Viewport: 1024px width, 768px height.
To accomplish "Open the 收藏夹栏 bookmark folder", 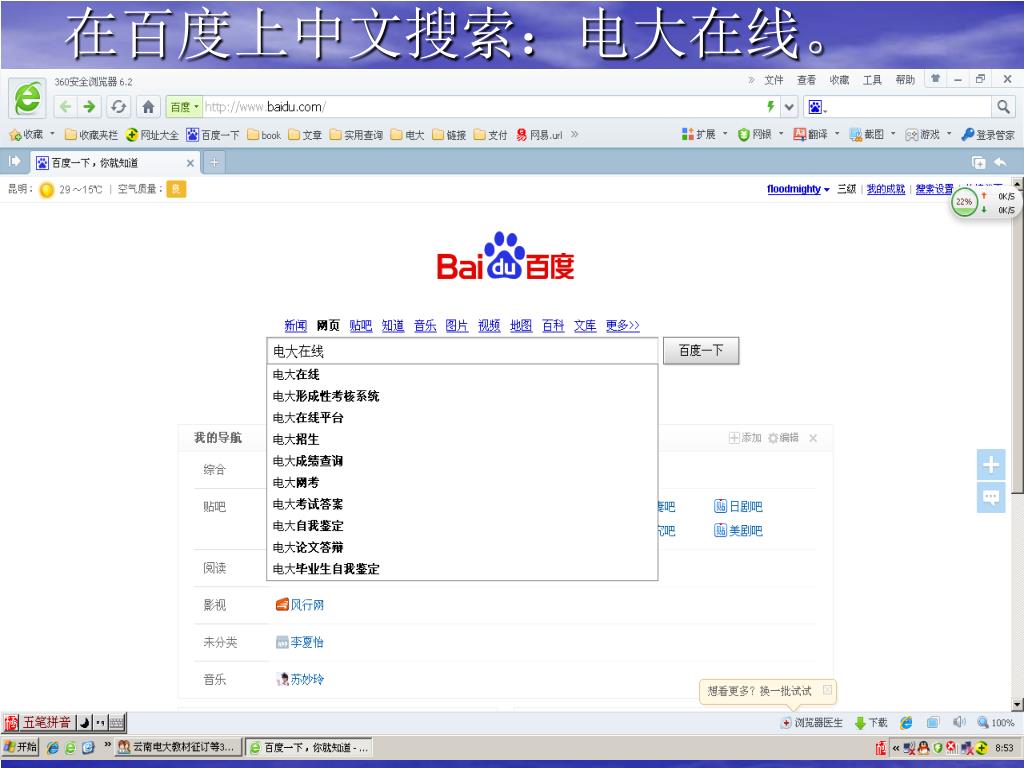I will [91, 135].
